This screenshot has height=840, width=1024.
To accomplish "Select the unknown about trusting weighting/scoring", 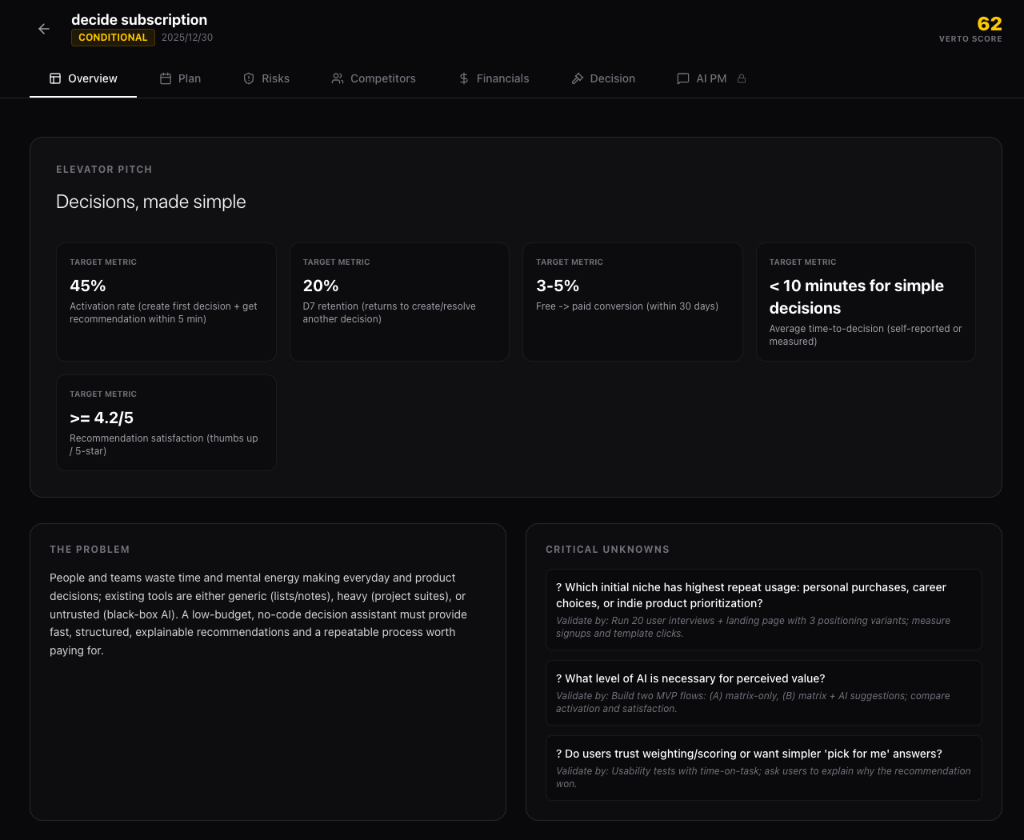I will [x=763, y=768].
